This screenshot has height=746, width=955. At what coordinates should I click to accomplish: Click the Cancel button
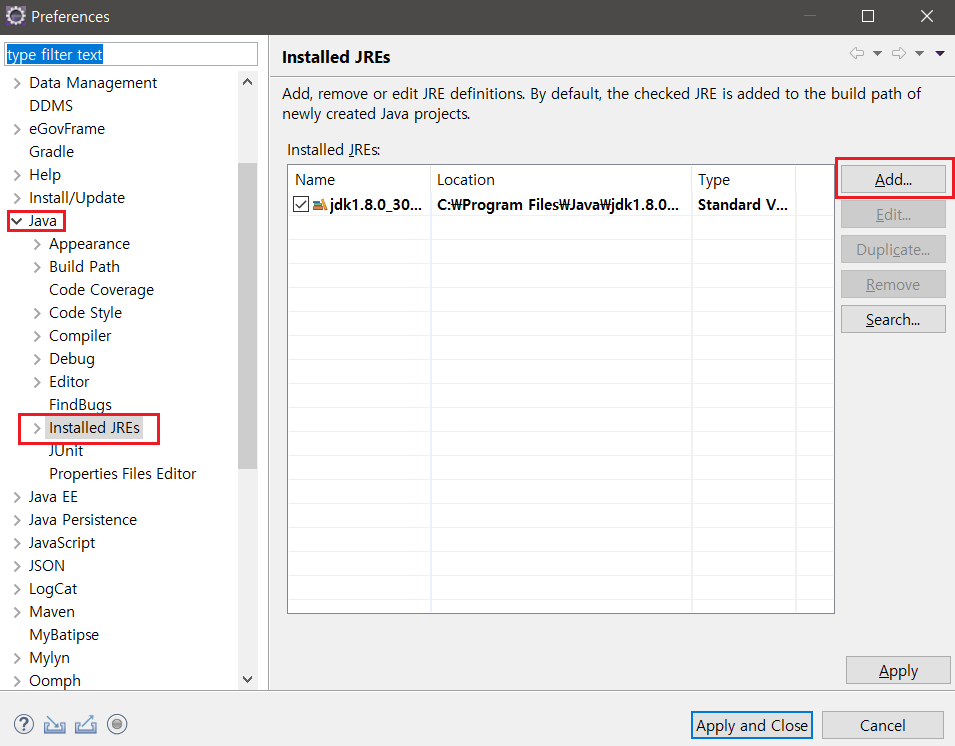[883, 725]
